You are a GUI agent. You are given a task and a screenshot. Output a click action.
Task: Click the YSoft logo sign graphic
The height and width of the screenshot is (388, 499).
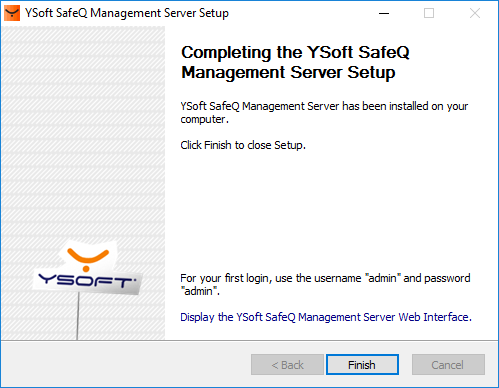pos(87,269)
